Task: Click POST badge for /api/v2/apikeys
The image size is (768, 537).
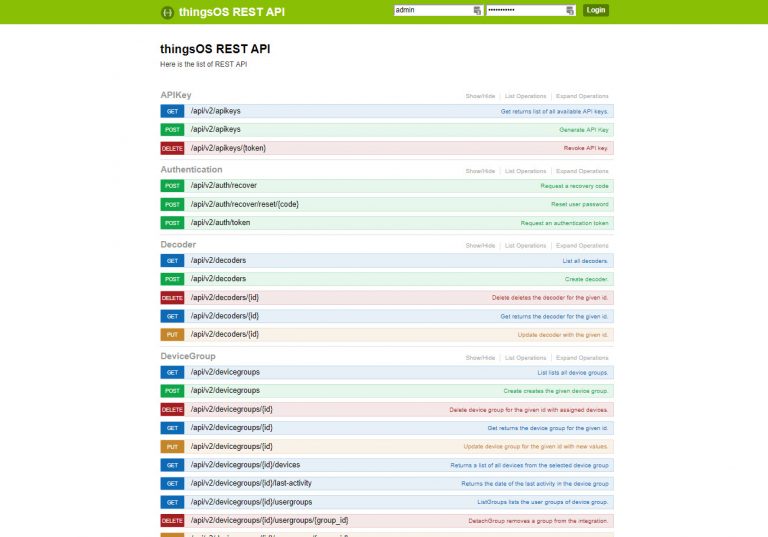Action: pos(172,130)
